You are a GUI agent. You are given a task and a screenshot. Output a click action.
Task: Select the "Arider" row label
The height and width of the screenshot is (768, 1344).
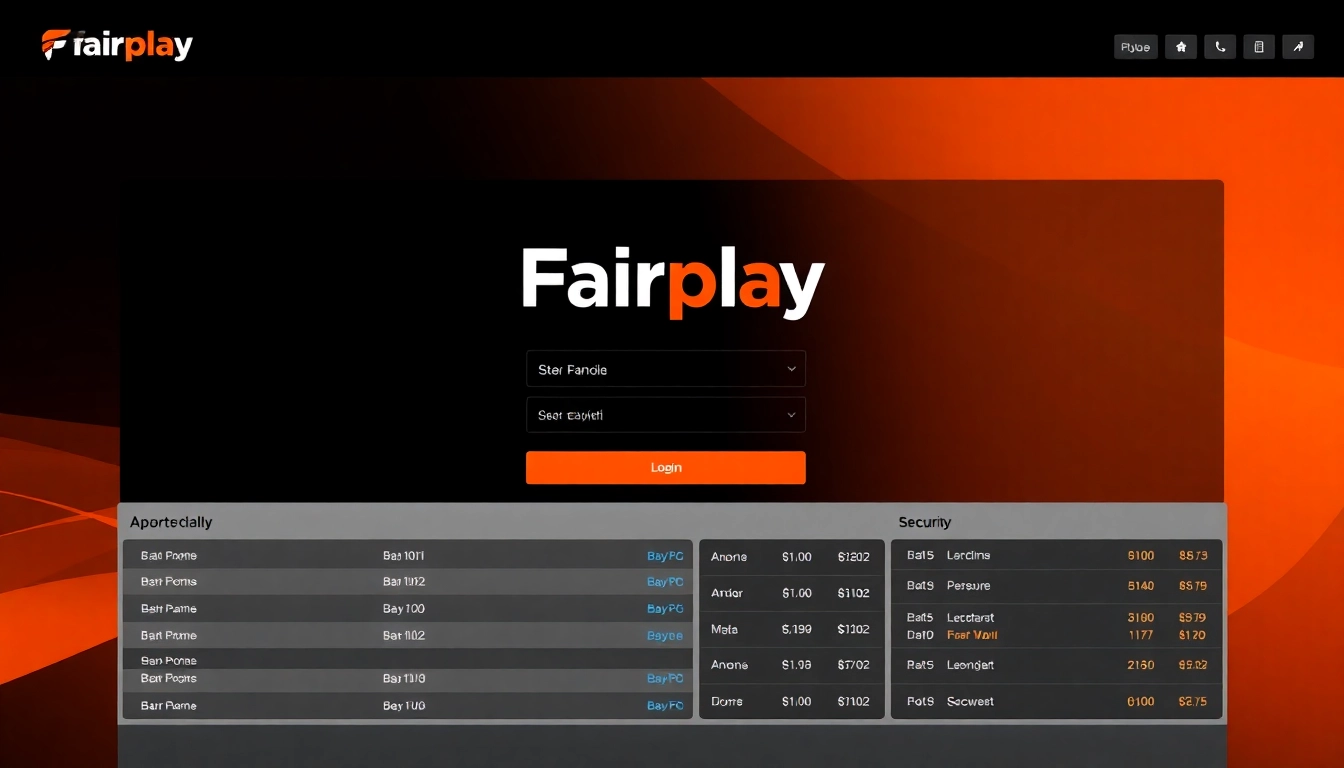[727, 593]
